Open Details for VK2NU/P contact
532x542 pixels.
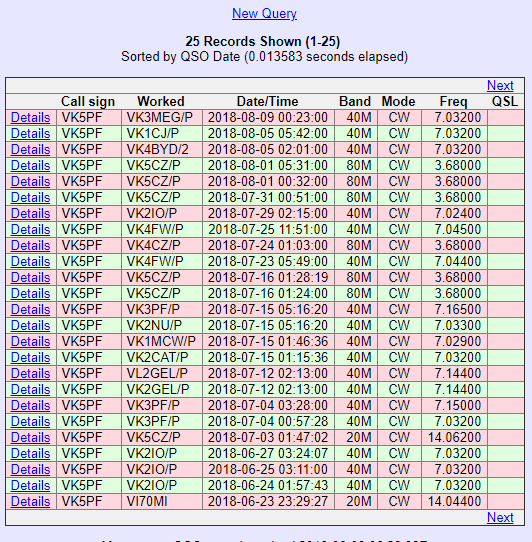30,325
